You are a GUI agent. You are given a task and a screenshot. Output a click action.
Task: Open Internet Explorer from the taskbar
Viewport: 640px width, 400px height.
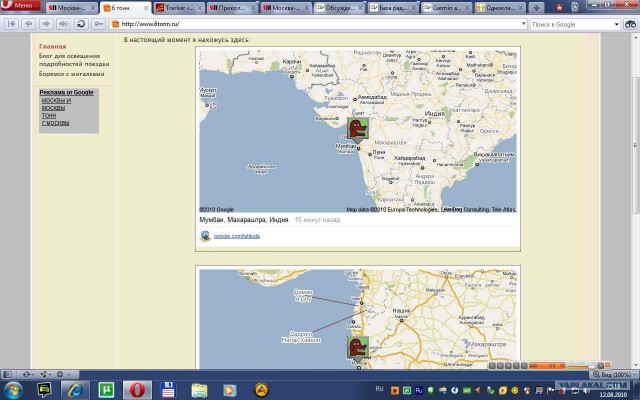pyautogui.click(x=75, y=390)
